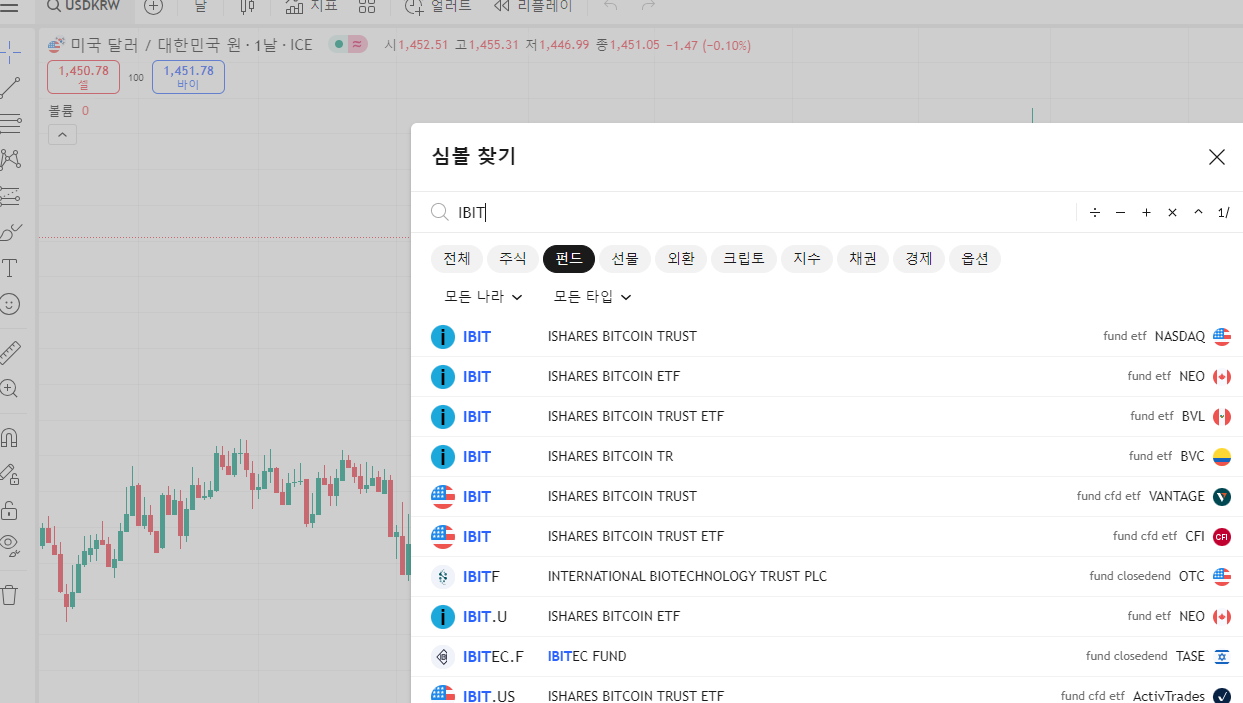Undo last chart action

click(611, 7)
